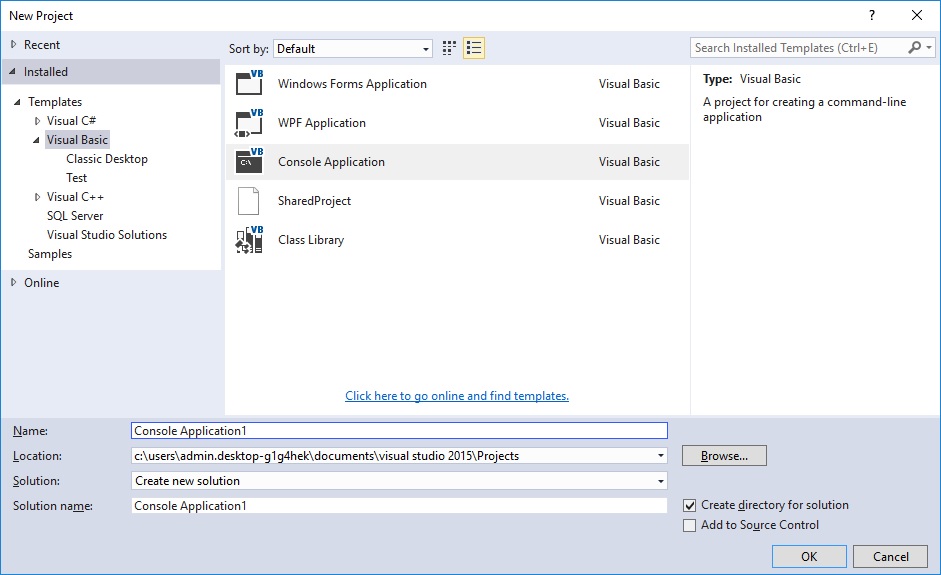This screenshot has height=575, width=941.
Task: Collapse the Installed section
Action: 13,71
